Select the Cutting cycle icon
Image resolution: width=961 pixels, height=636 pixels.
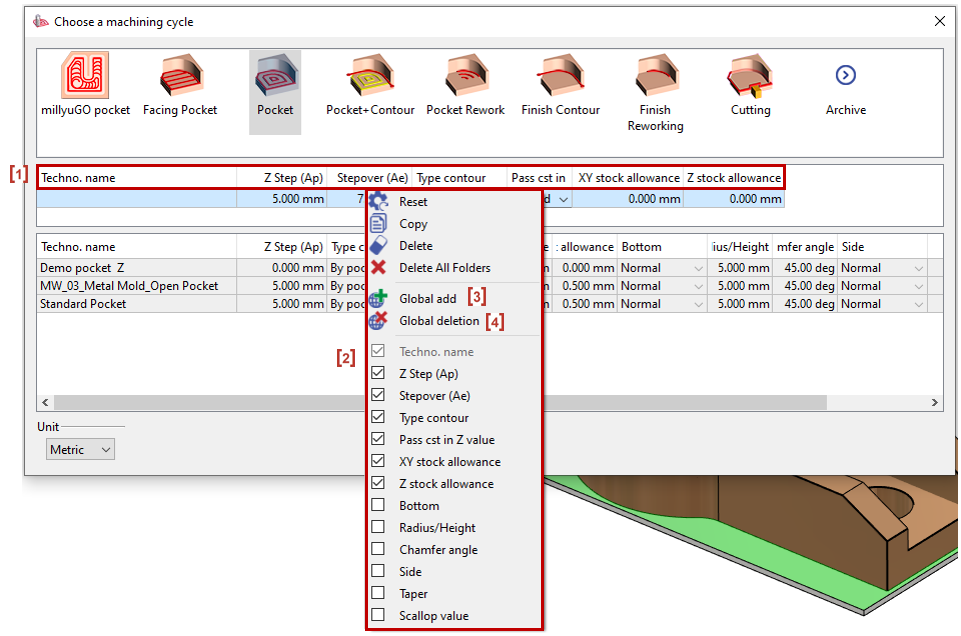tap(750, 77)
